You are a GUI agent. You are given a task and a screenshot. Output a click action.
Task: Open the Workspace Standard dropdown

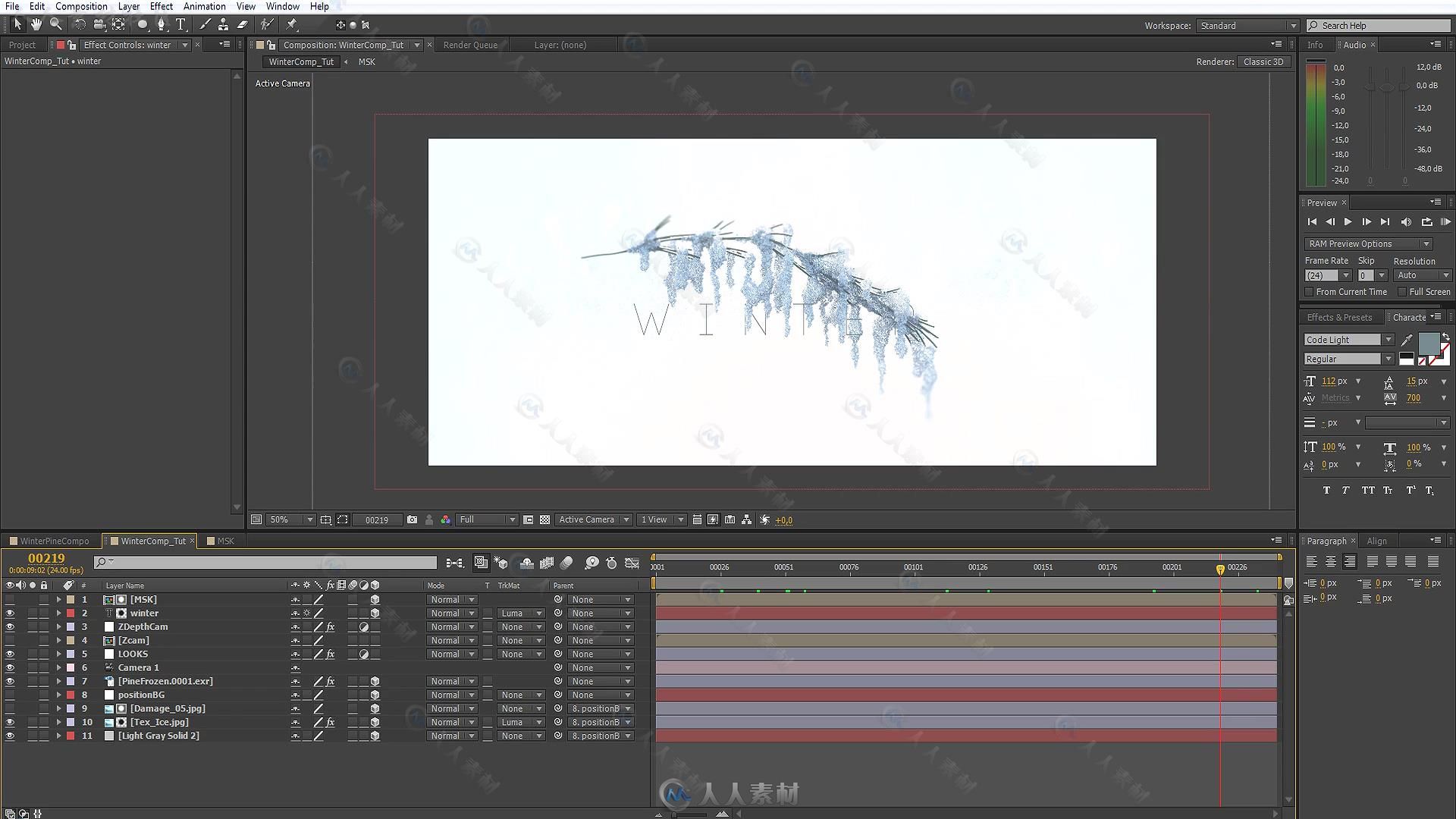[x=1247, y=26]
